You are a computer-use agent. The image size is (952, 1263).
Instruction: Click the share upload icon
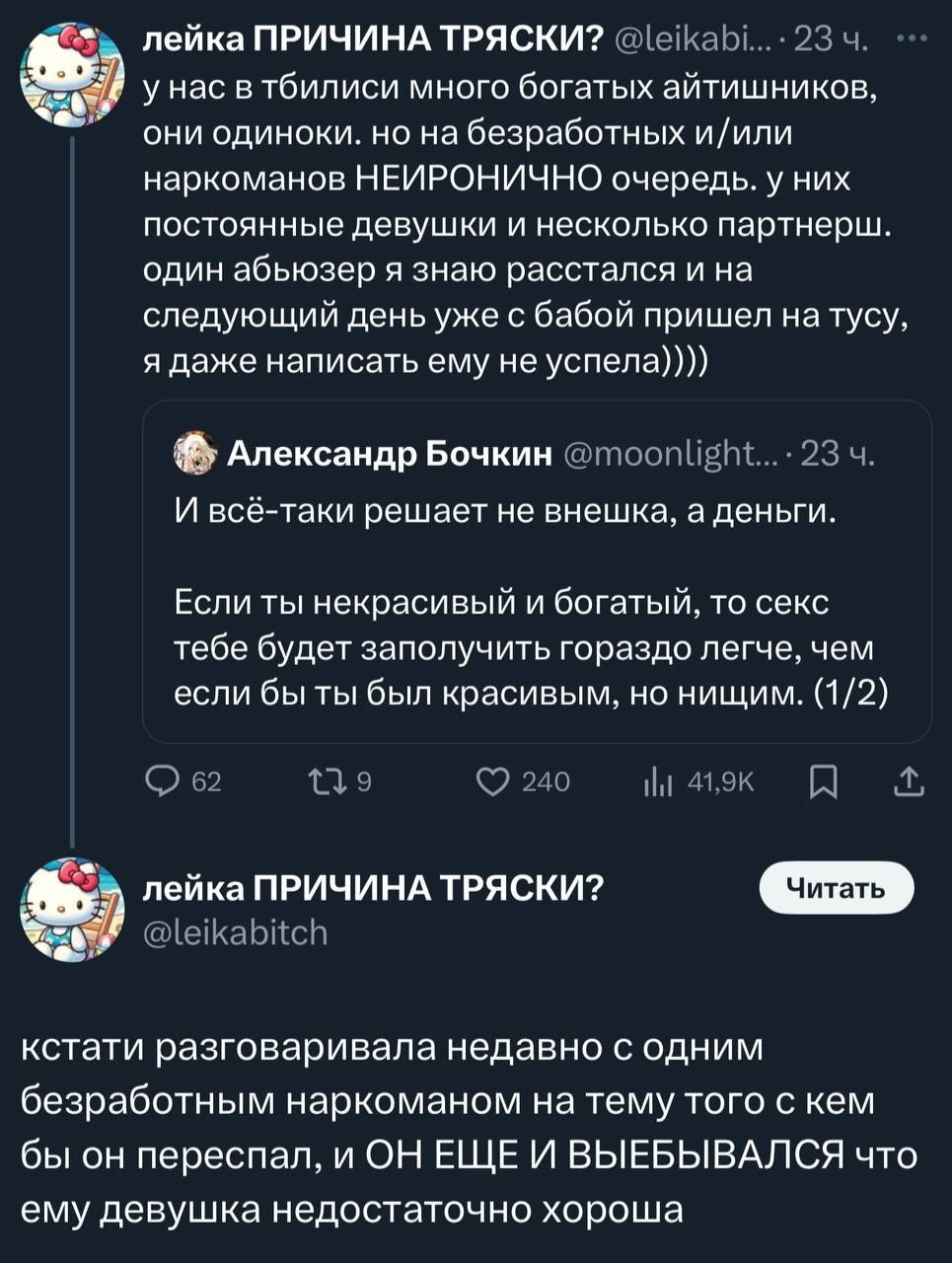coord(909,782)
